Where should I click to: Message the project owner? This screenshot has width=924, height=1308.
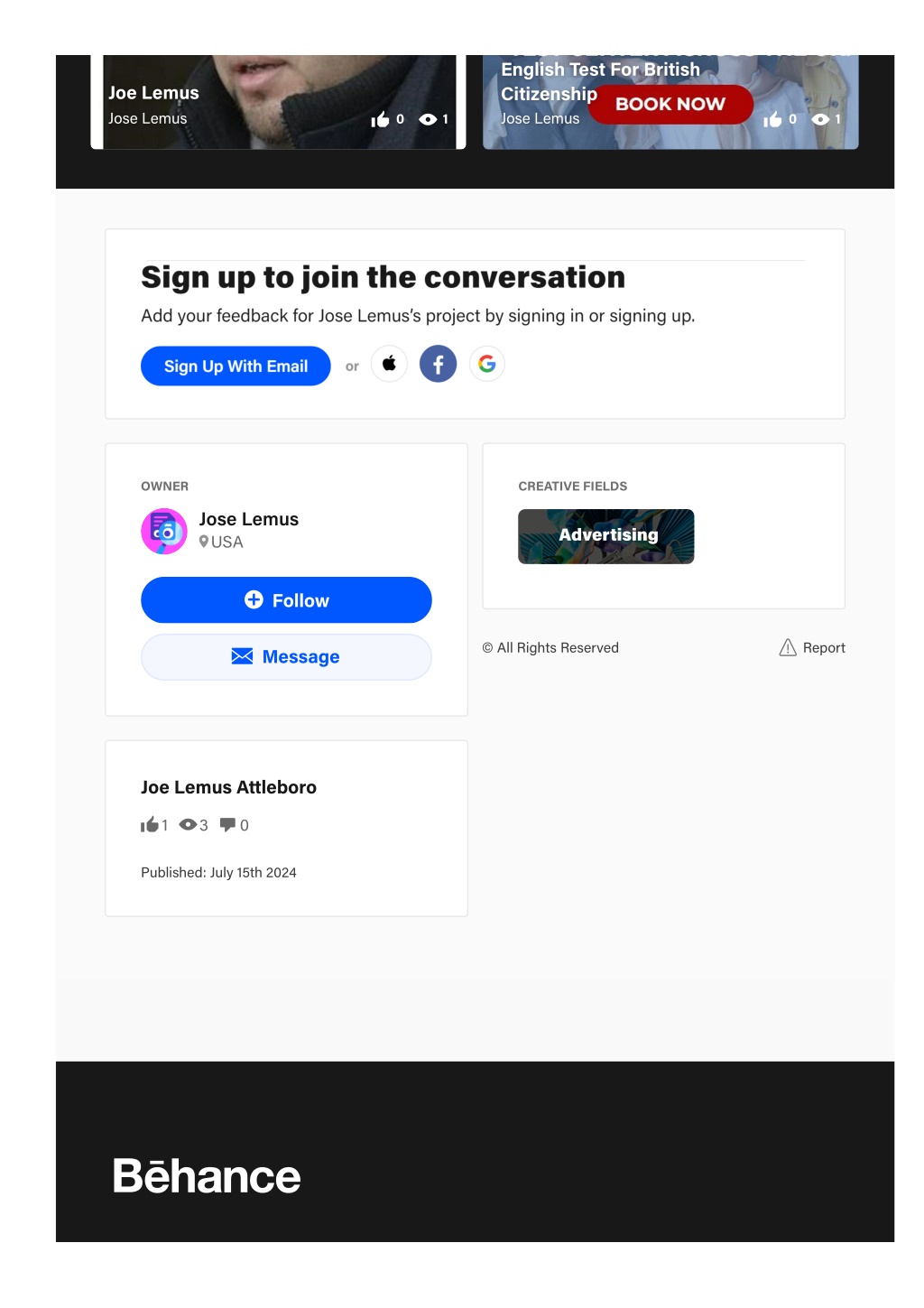286,656
